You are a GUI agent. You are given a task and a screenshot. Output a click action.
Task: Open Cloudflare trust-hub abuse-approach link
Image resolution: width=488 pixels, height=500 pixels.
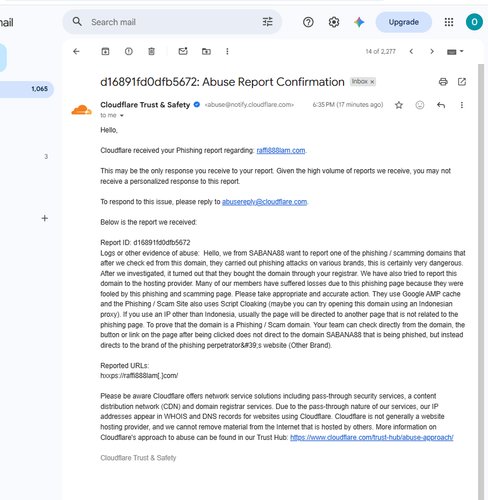(x=372, y=437)
